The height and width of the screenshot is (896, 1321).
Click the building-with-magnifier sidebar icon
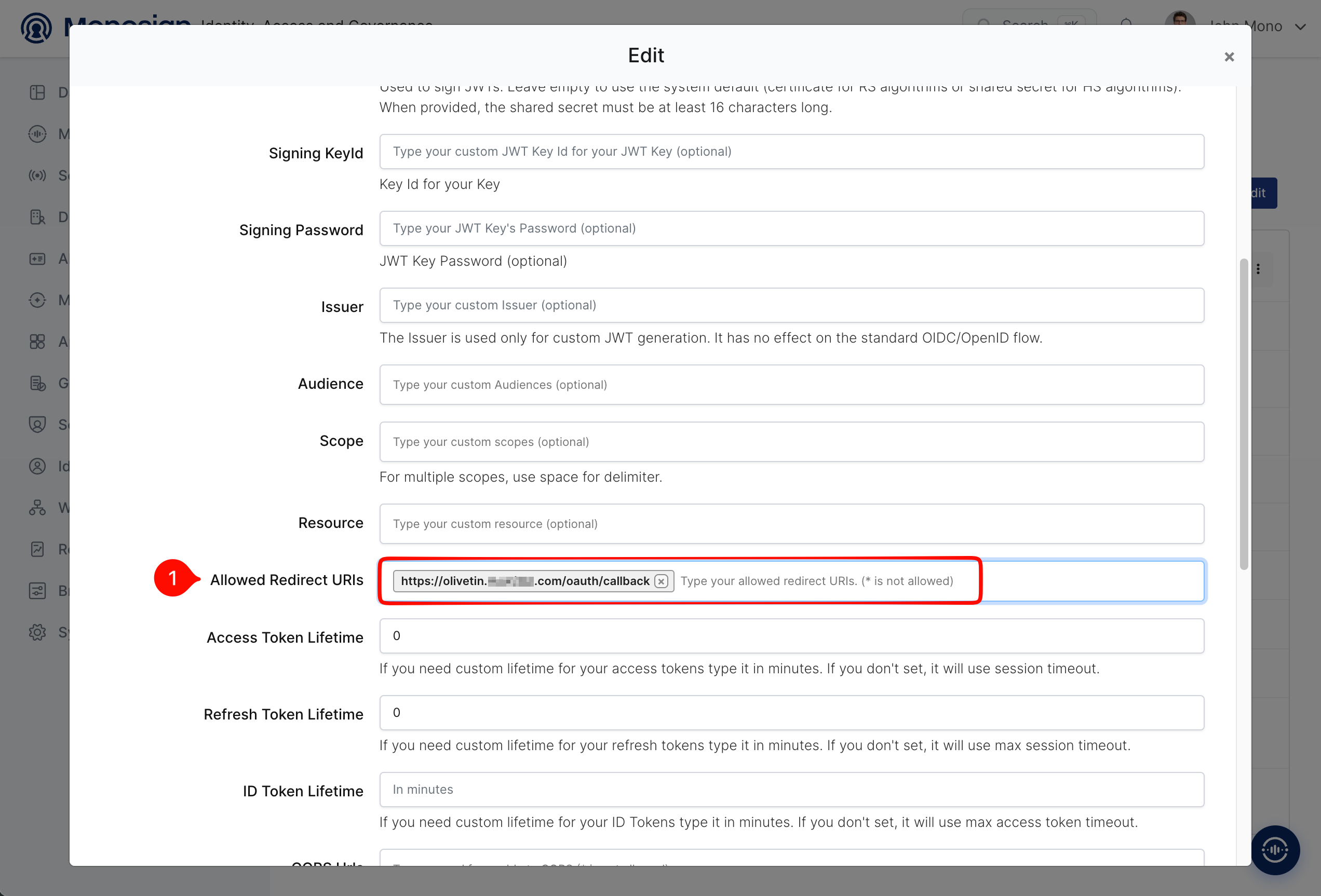point(37,217)
